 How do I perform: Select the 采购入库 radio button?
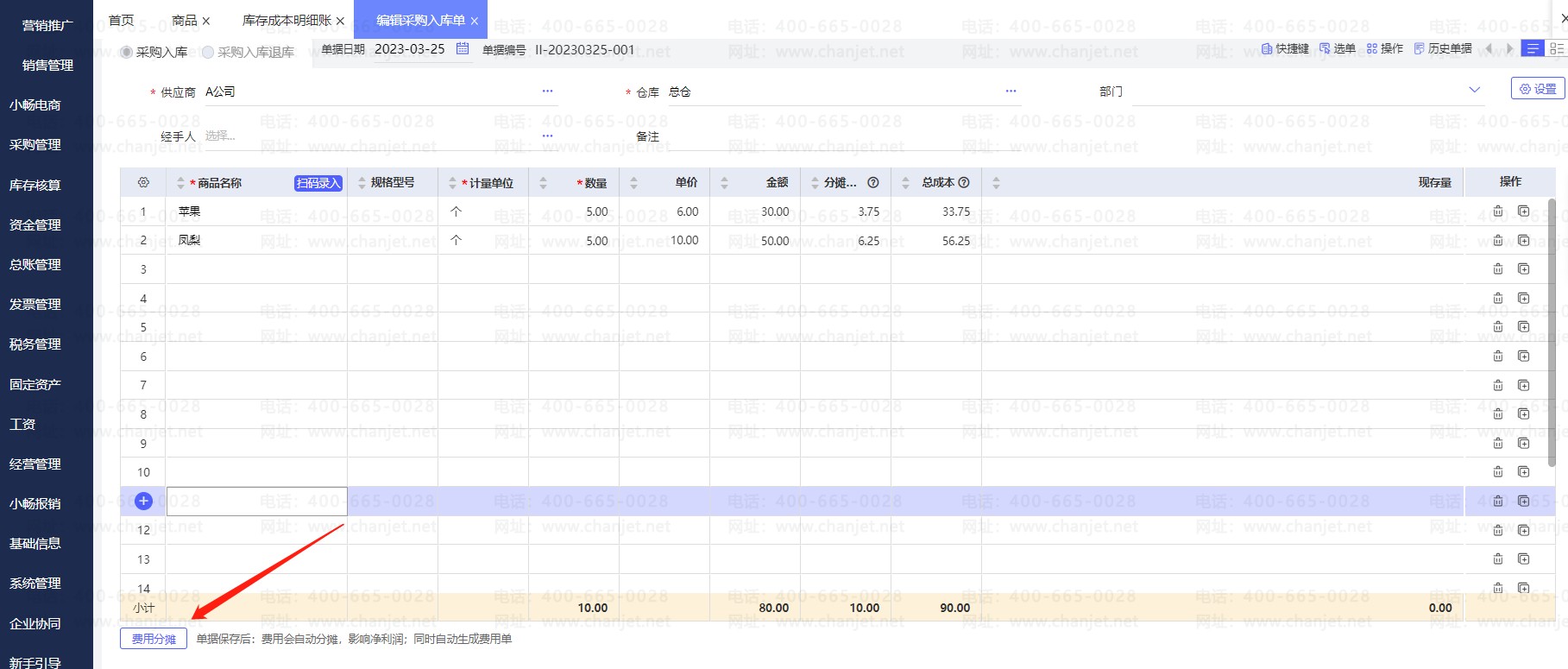[127, 53]
